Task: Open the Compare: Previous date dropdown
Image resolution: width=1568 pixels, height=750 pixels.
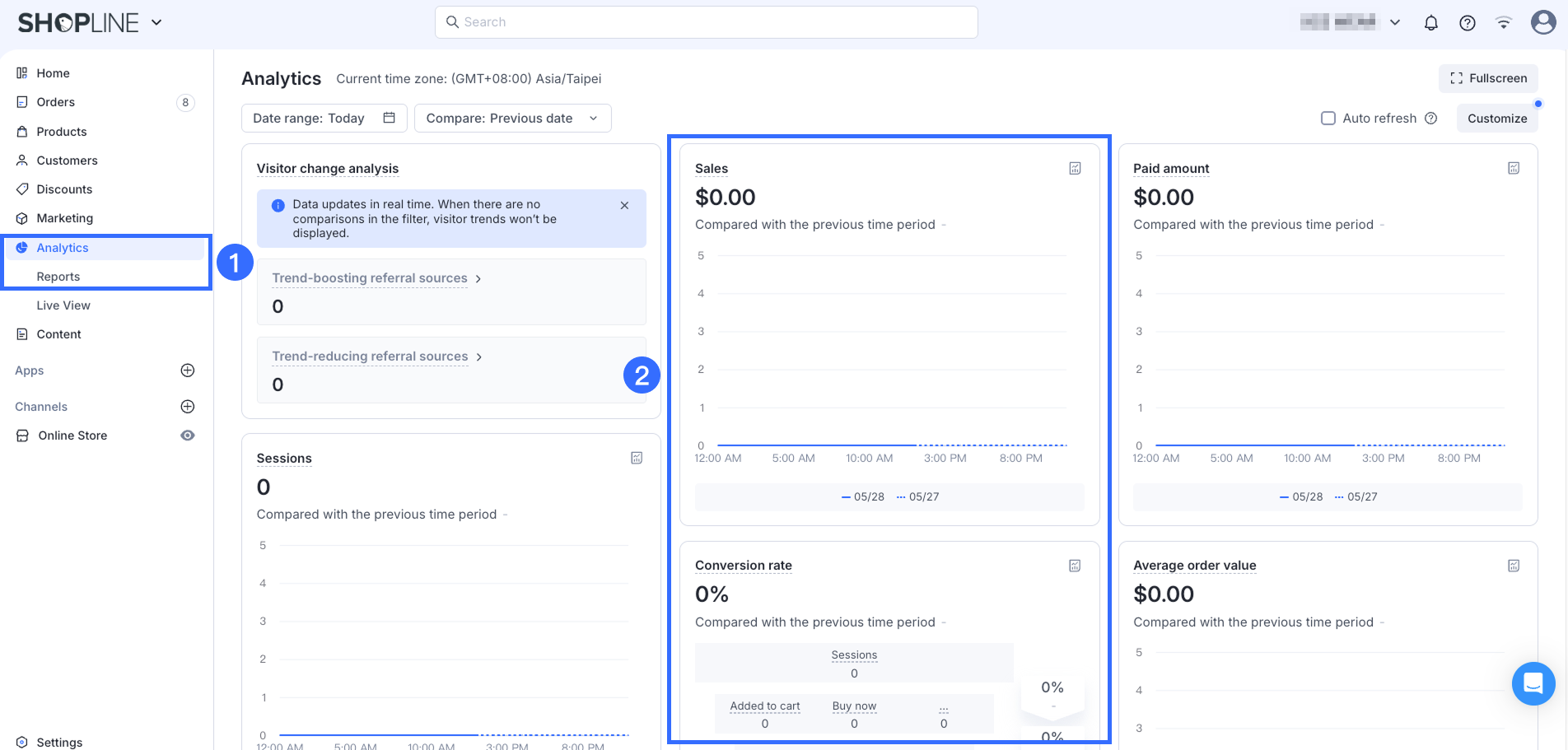Action: [512, 119]
